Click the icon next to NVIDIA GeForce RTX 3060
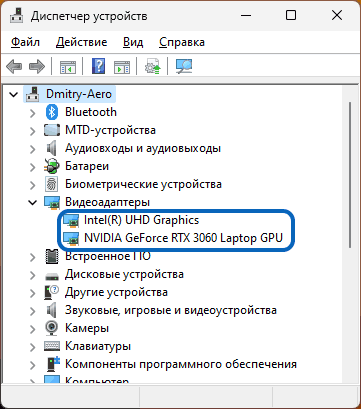 click(x=71, y=239)
